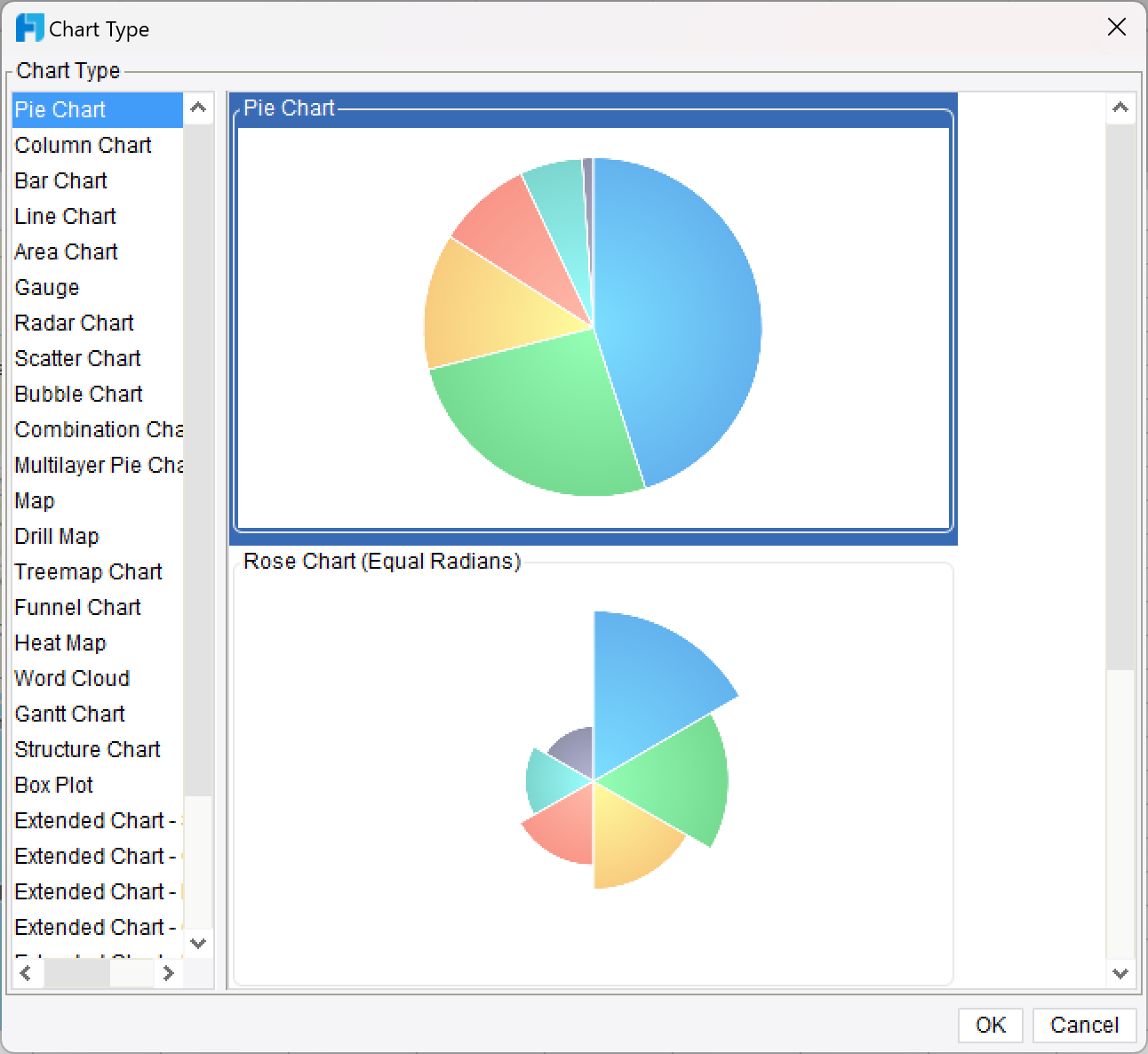Viewport: 1148px width, 1054px height.
Task: Close the Chart Type window
Action: 1117,28
